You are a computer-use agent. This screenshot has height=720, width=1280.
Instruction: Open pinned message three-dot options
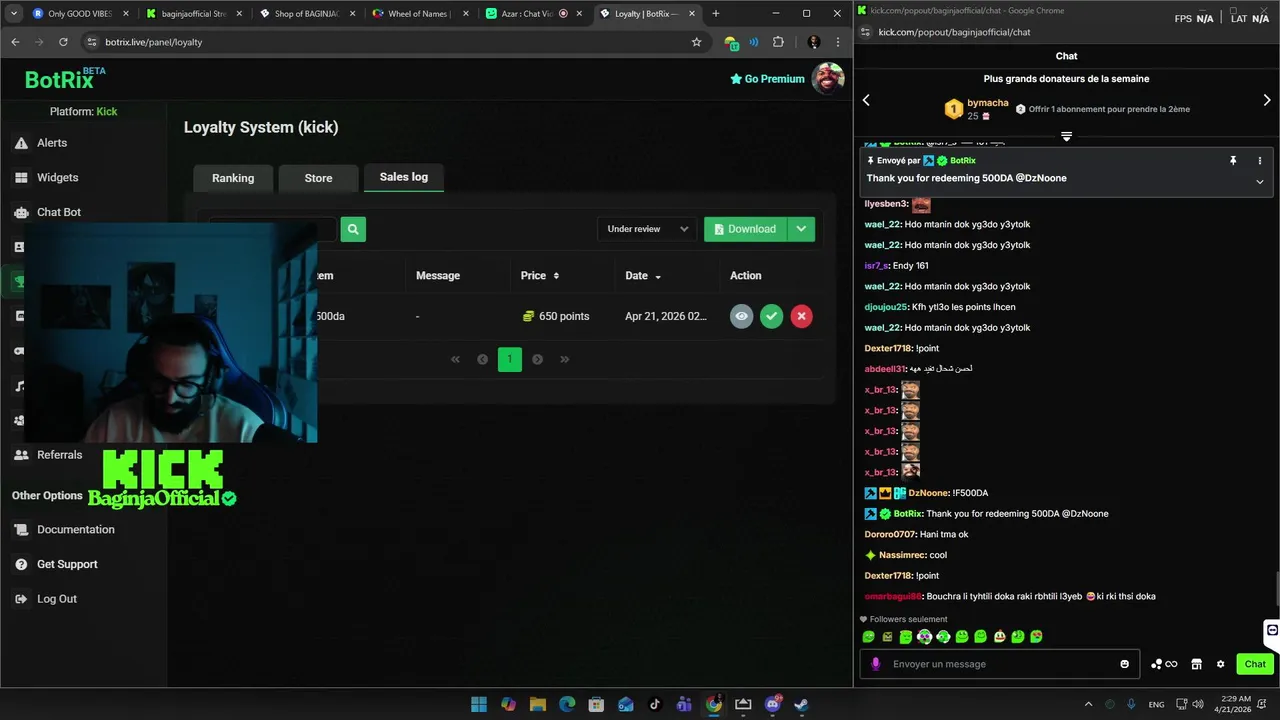(x=1259, y=160)
